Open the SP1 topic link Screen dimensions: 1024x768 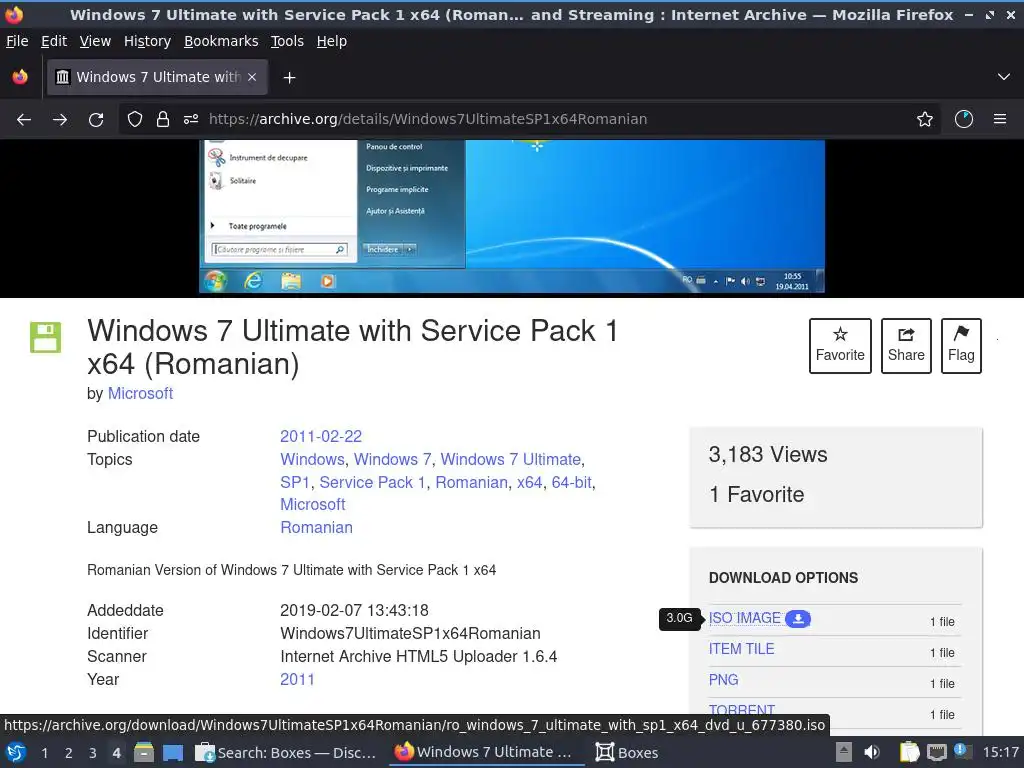(x=295, y=482)
